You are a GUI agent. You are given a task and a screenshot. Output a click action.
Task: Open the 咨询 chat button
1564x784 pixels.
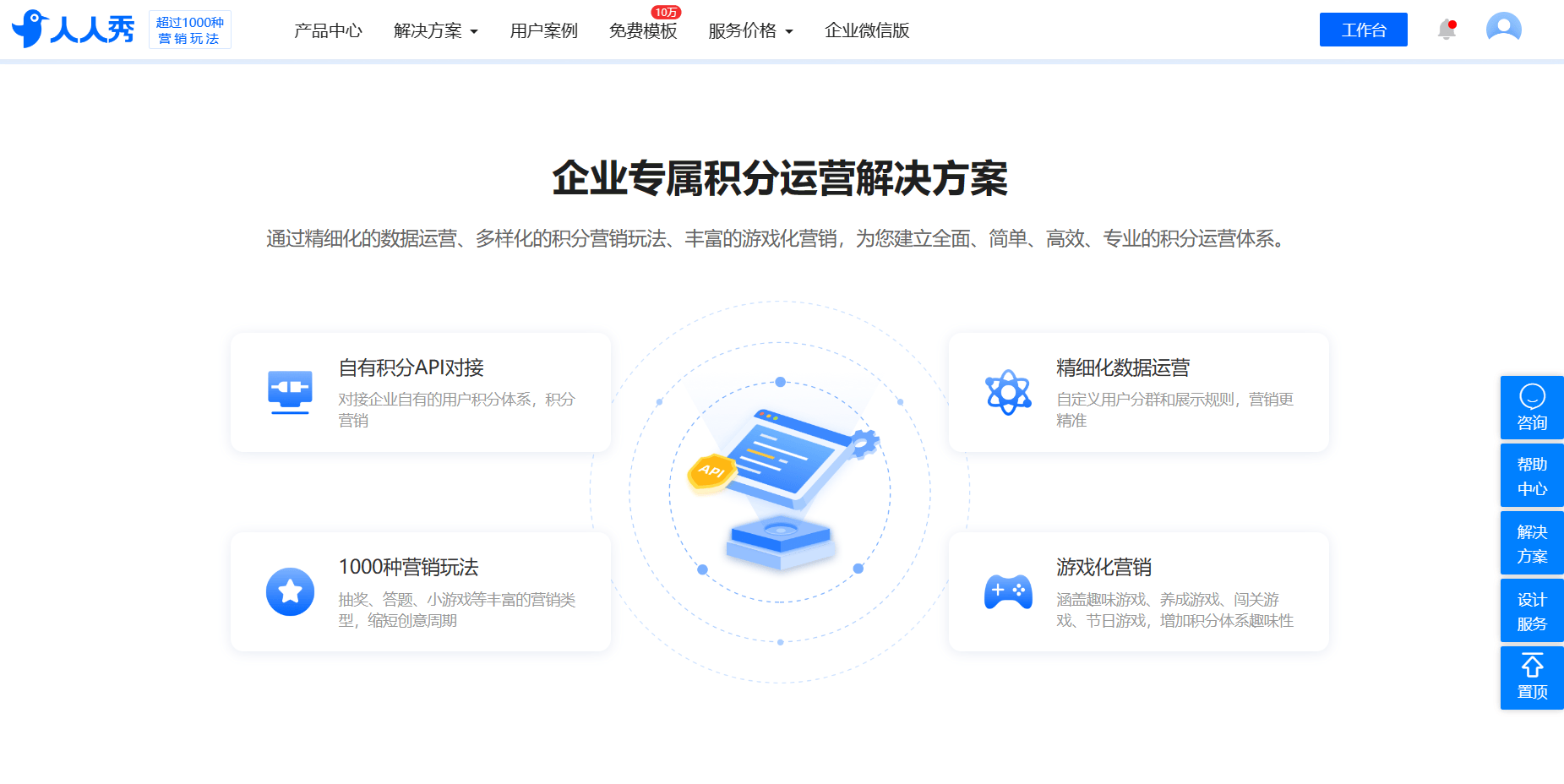tap(1532, 407)
